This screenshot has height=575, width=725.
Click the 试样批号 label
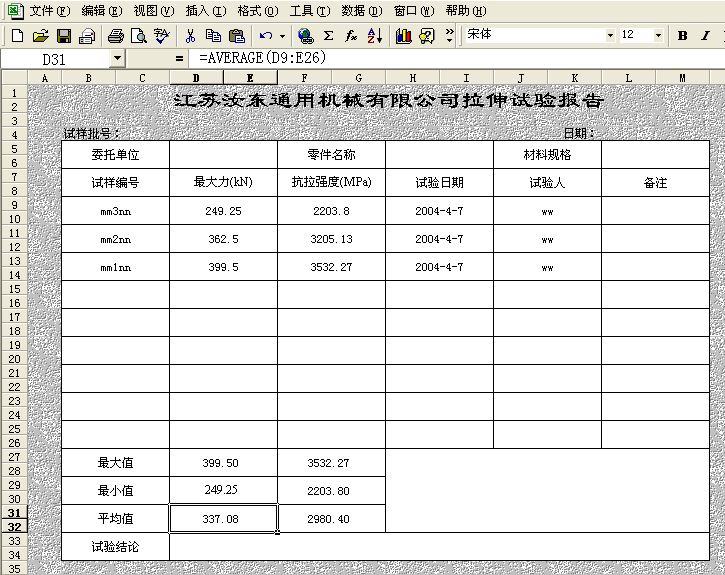[x=92, y=134]
